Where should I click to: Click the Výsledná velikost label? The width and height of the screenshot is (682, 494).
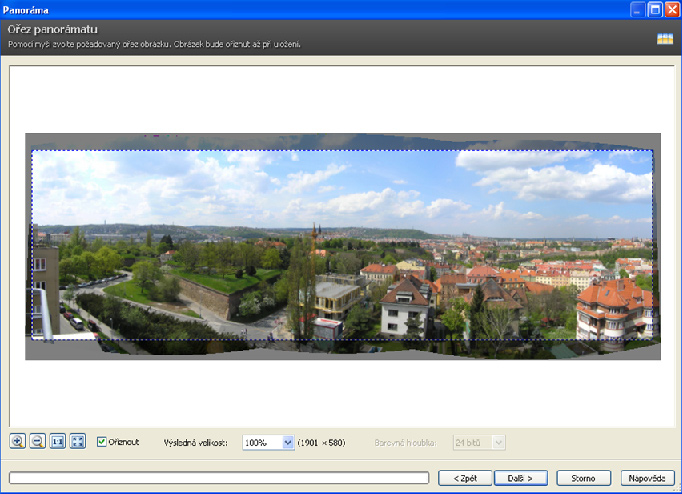pyautogui.click(x=195, y=443)
